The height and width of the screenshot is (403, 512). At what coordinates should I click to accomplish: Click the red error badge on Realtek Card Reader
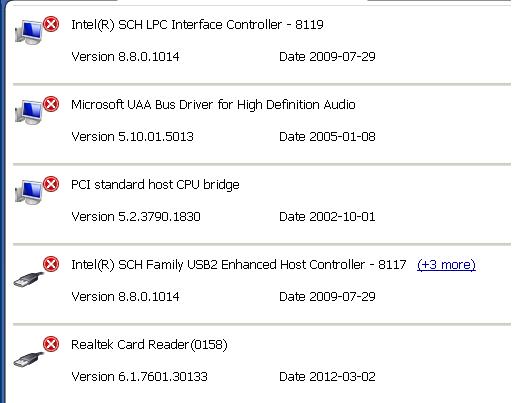coord(51,344)
